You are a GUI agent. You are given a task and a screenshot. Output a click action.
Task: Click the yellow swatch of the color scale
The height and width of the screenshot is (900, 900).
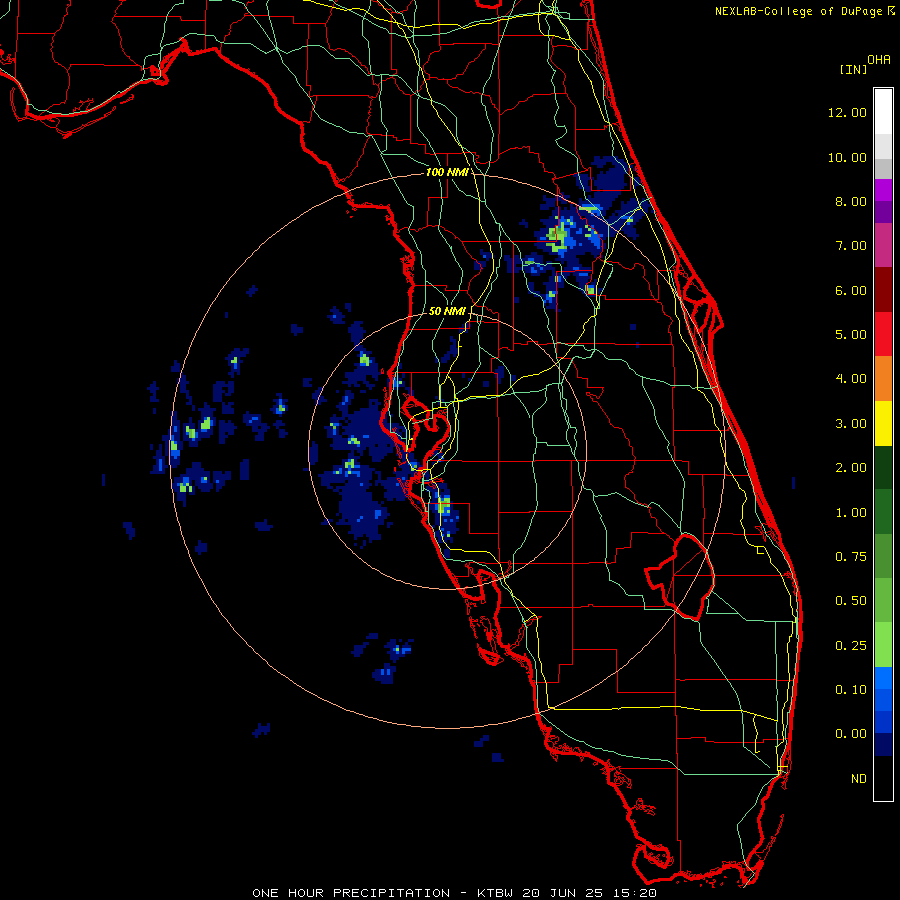883,424
